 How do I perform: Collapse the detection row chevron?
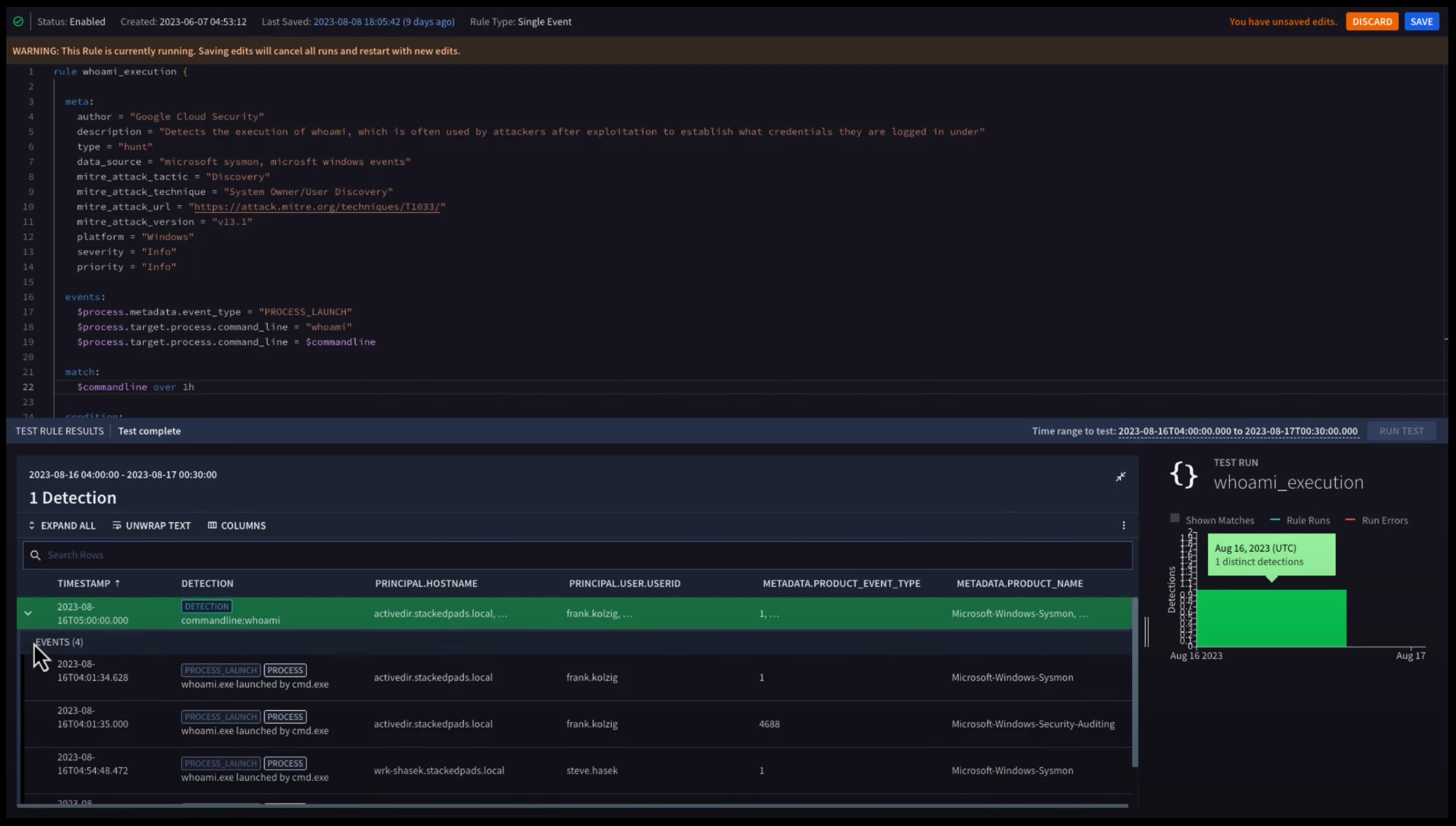28,613
